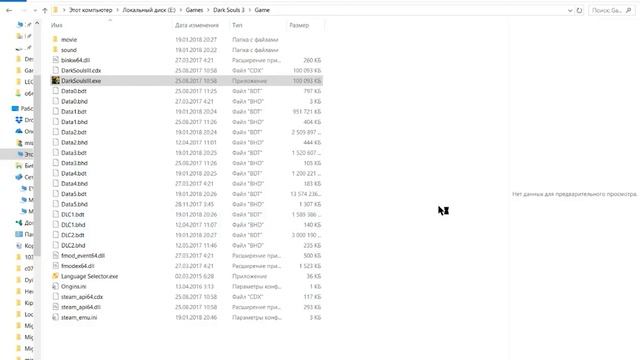
Task: Select Data3.bhd file icon
Action: pos(56,163)
